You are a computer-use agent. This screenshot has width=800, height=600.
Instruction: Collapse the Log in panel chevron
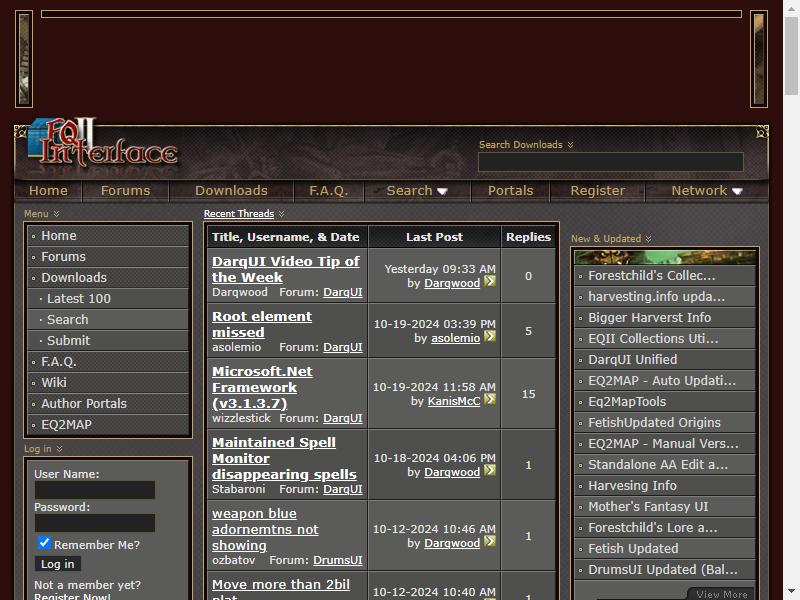click(x=59, y=448)
